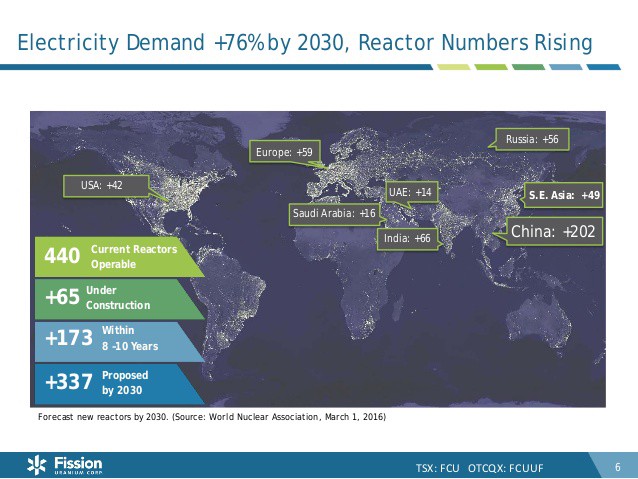Viewport: 638px width, 479px height.
Task: Click the slide number 6 box
Action: click(617, 466)
